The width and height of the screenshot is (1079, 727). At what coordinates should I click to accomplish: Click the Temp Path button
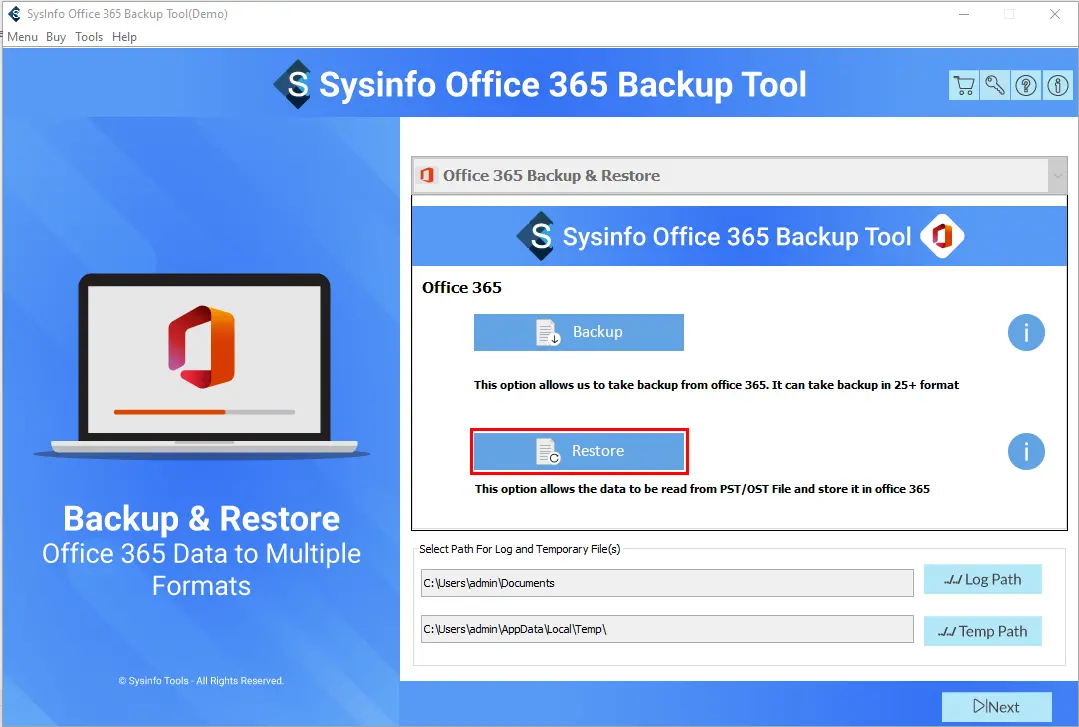pos(983,631)
